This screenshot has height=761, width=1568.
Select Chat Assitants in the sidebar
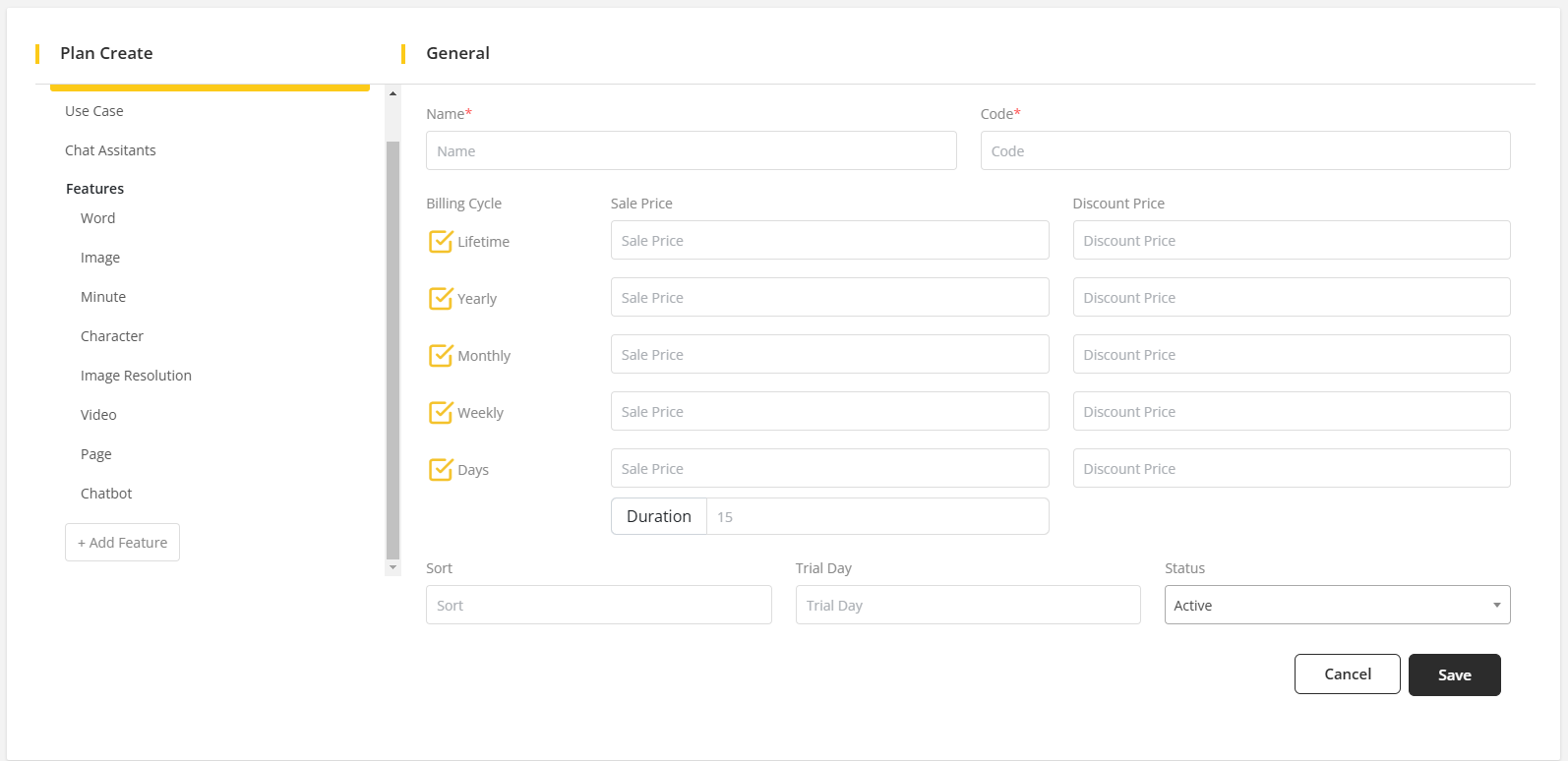(110, 150)
